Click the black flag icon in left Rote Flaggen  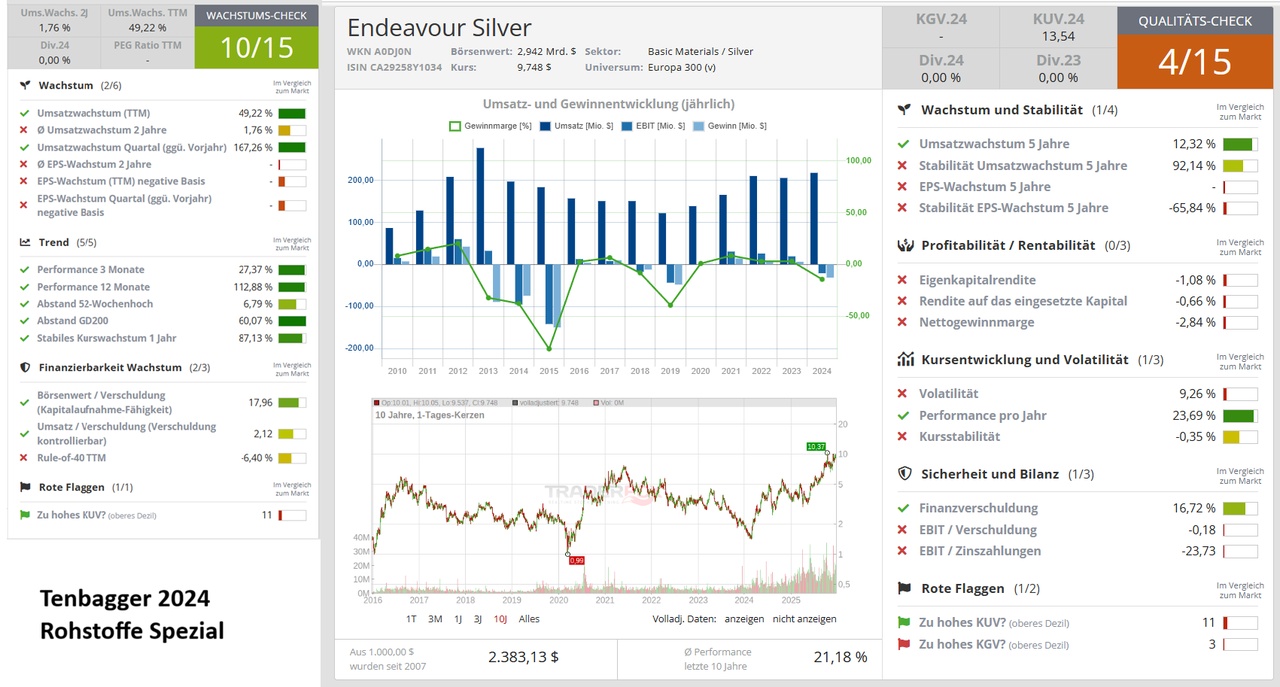(25, 487)
